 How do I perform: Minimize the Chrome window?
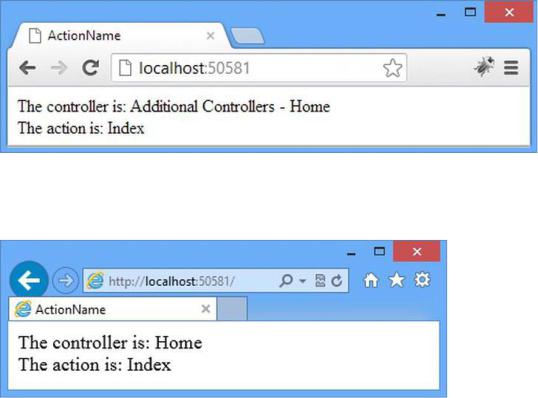(441, 15)
